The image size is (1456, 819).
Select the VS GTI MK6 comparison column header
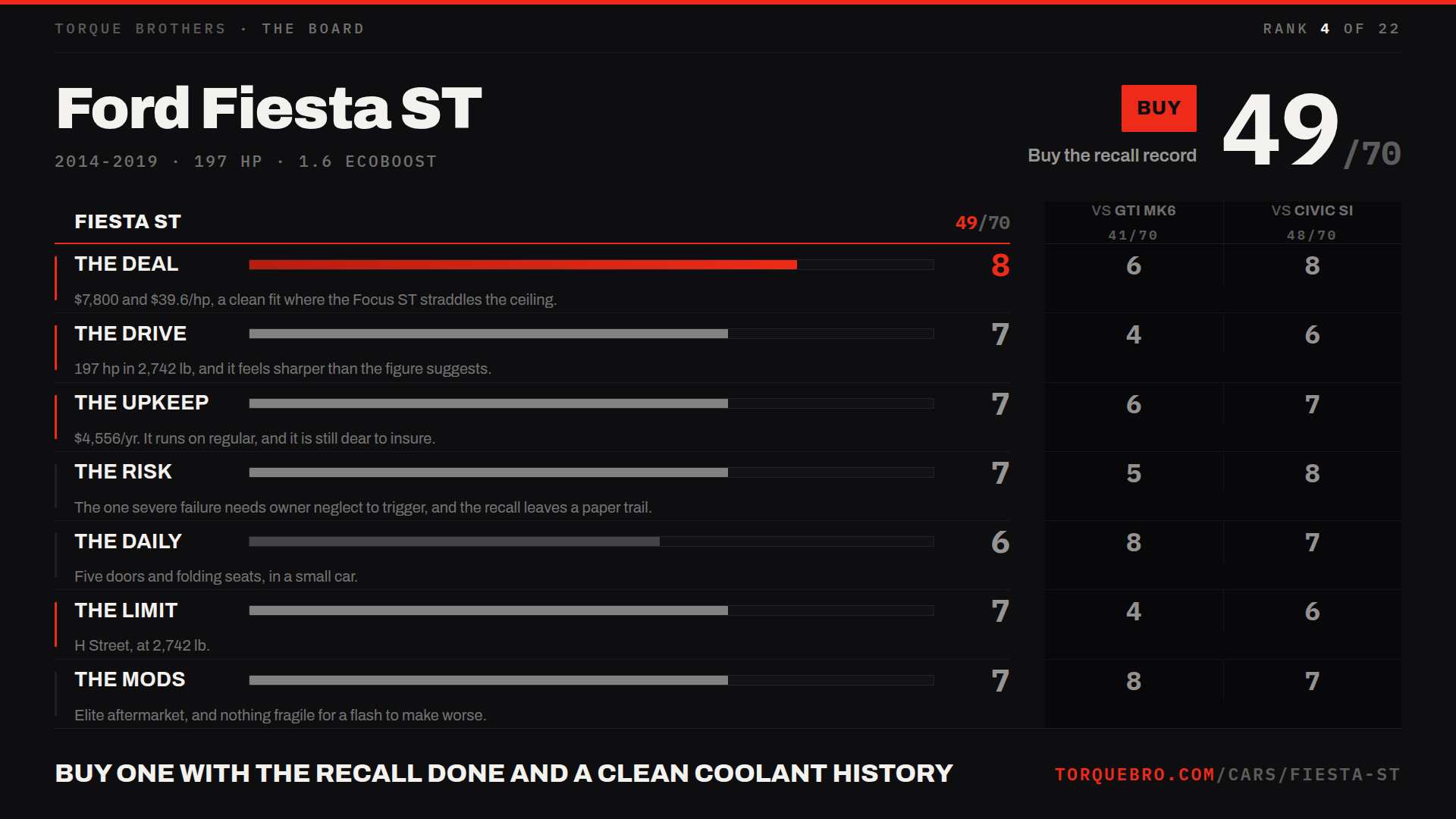[x=1134, y=222]
